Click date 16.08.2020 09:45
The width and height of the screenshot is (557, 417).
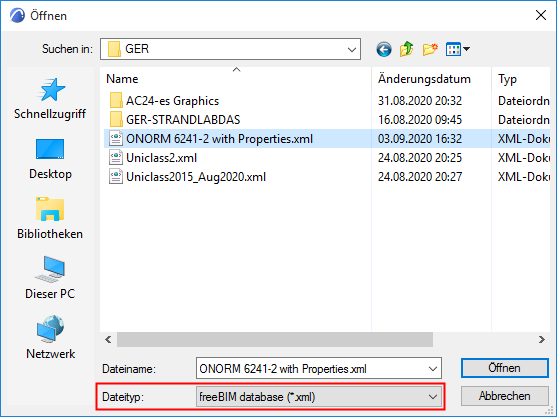(x=420, y=120)
